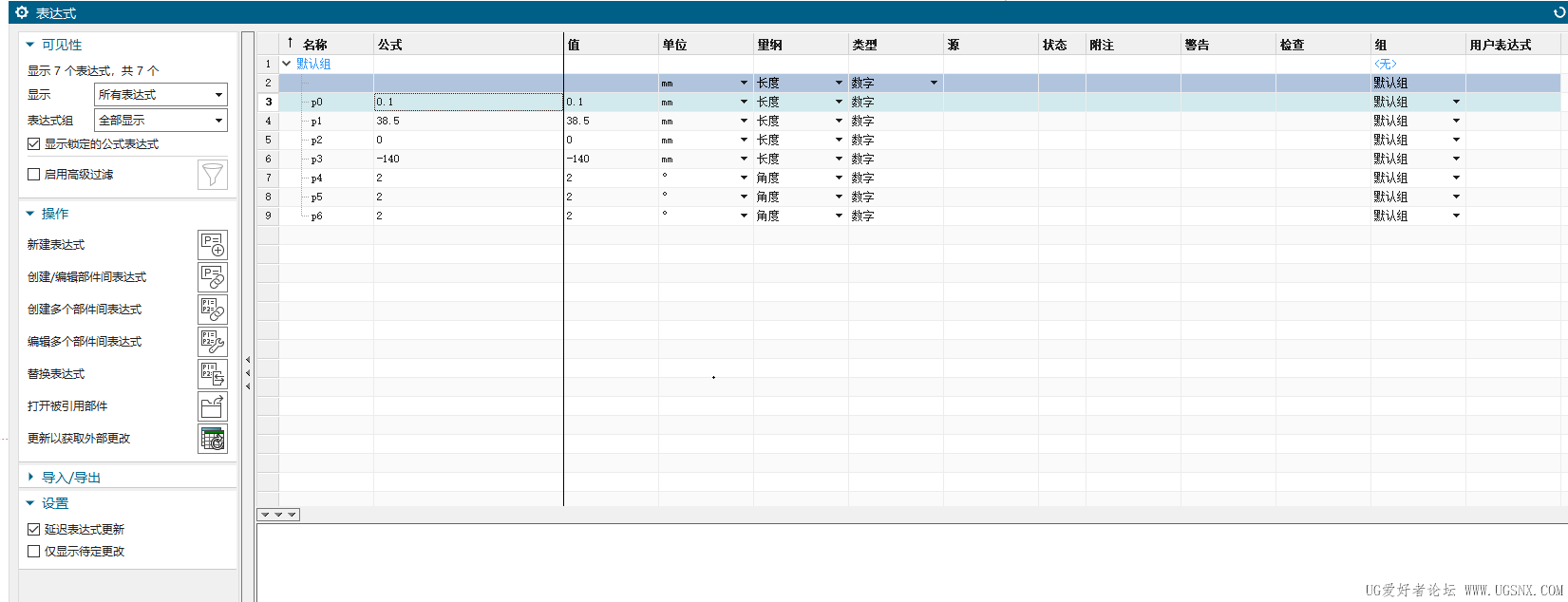This screenshot has height=602, width=1568.
Task: Select expression name p2
Action: click(316, 140)
